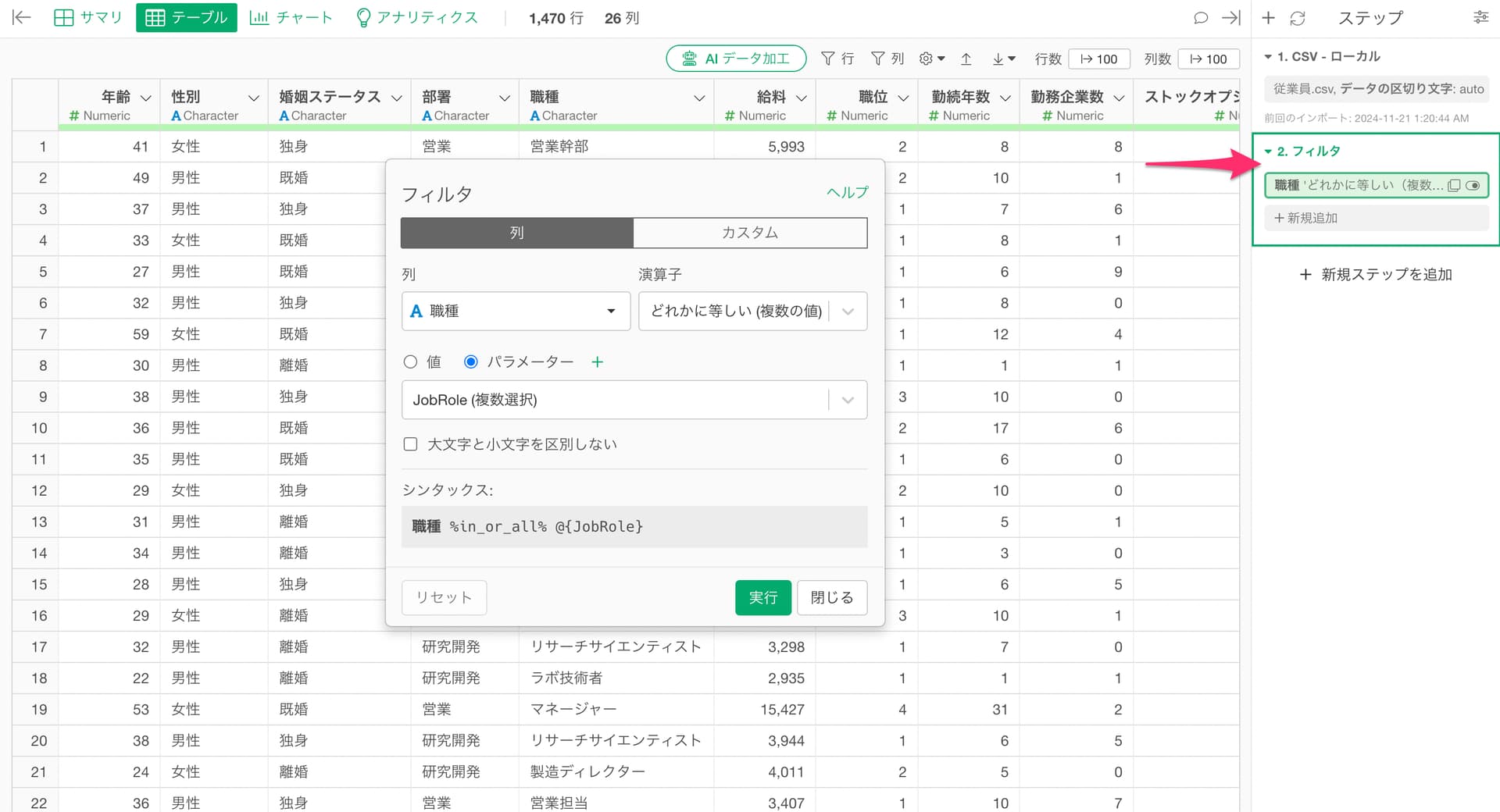Add a new parameter with green plus

(x=597, y=361)
